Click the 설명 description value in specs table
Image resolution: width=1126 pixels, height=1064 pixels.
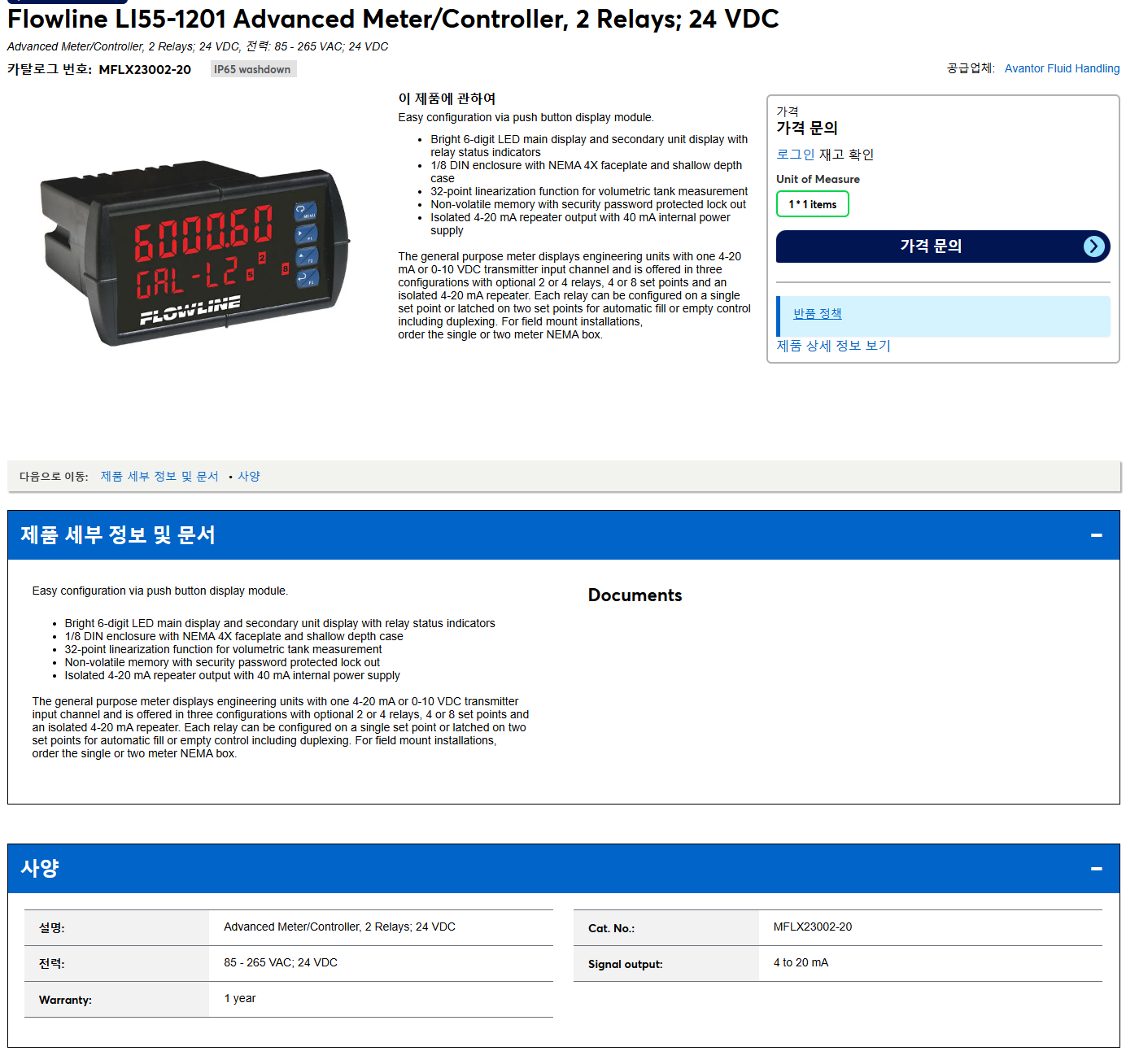(x=339, y=927)
